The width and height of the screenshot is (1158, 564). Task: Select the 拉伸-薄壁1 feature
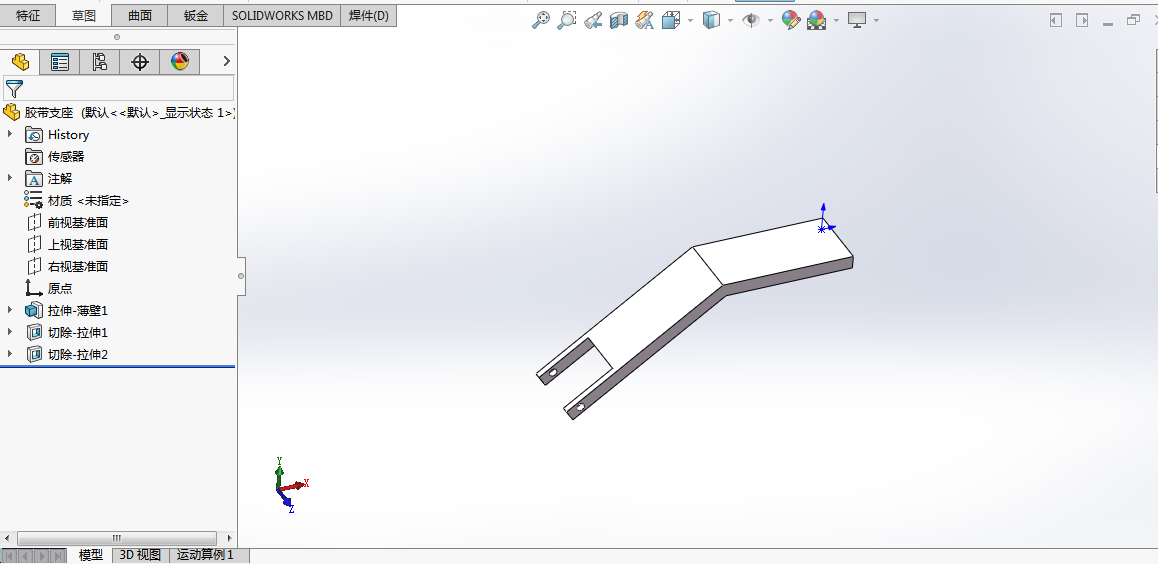(78, 311)
